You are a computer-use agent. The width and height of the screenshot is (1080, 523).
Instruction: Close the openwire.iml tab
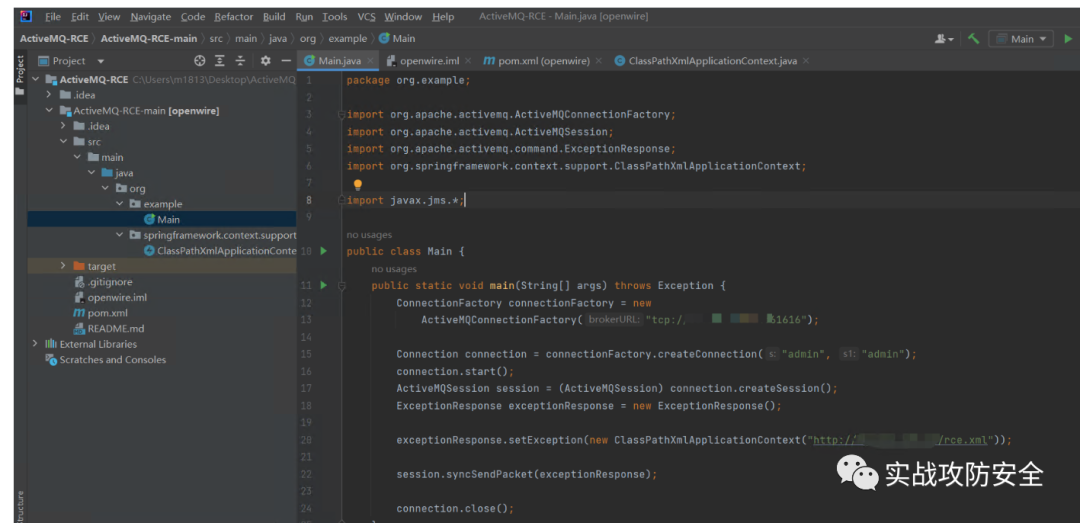coord(468,61)
